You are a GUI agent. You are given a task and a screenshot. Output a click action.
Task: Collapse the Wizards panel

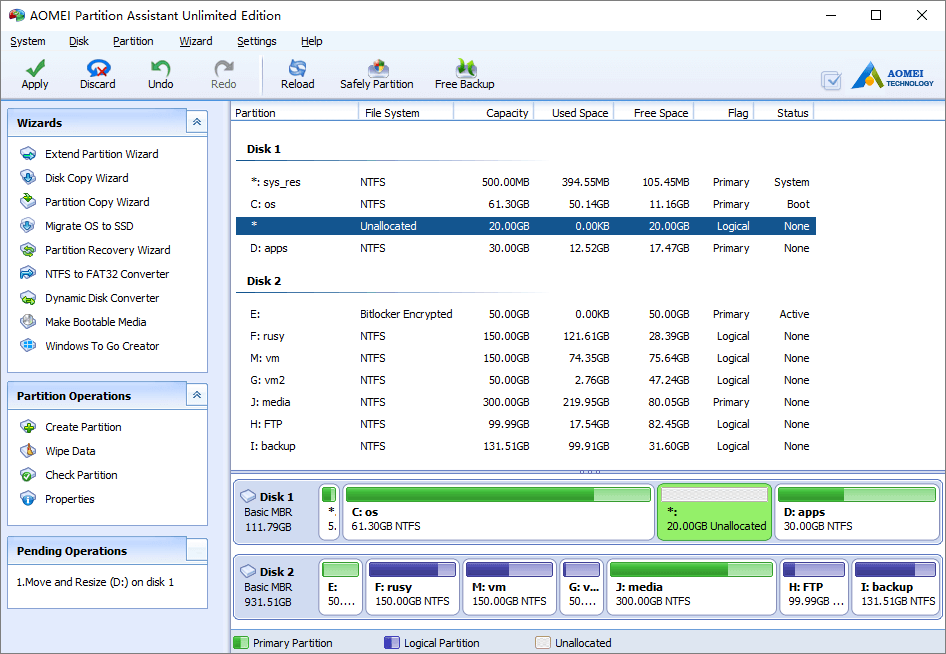197,122
